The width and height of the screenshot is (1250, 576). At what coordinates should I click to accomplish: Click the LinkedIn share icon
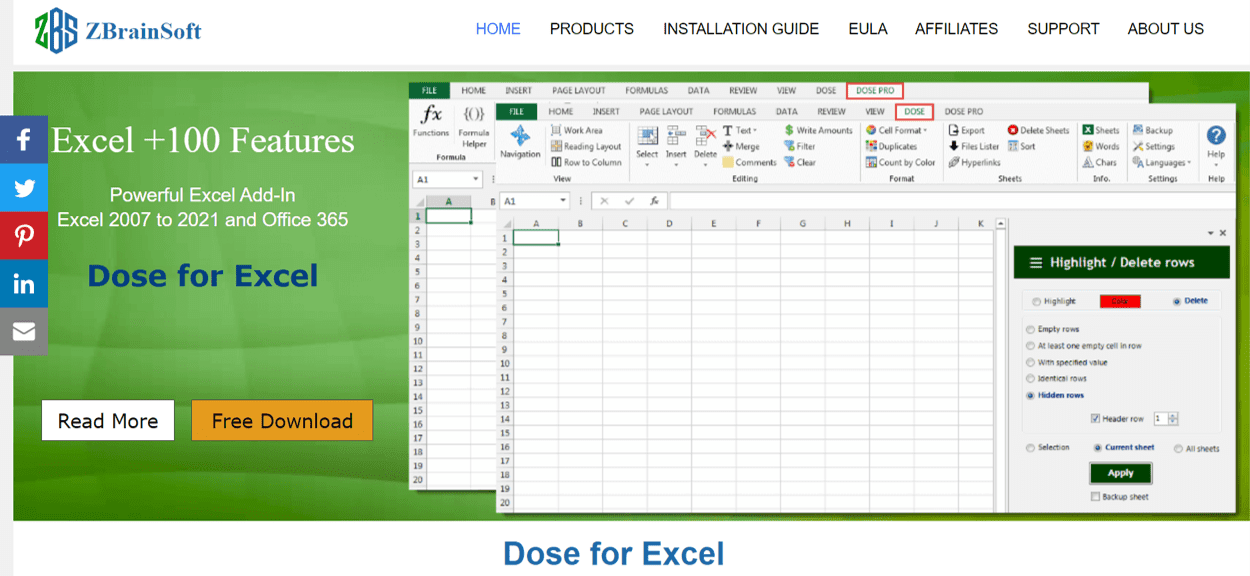point(24,283)
